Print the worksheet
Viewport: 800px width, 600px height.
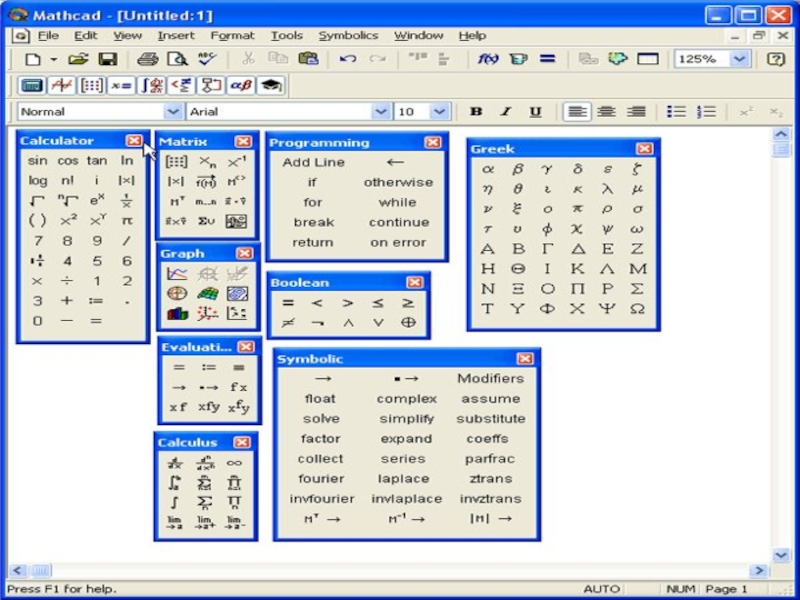(x=147, y=59)
